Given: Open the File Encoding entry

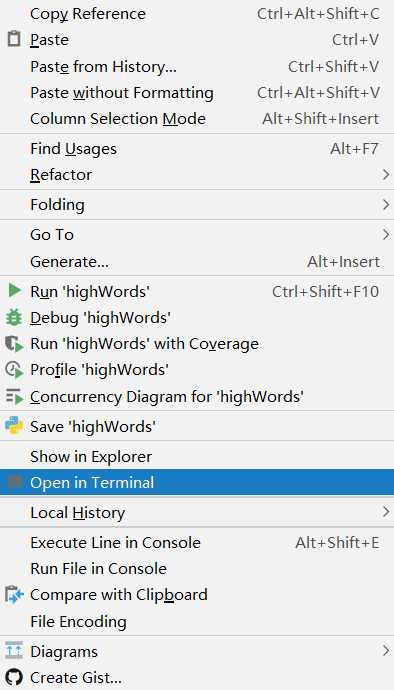Looking at the screenshot, I should click(197, 621).
